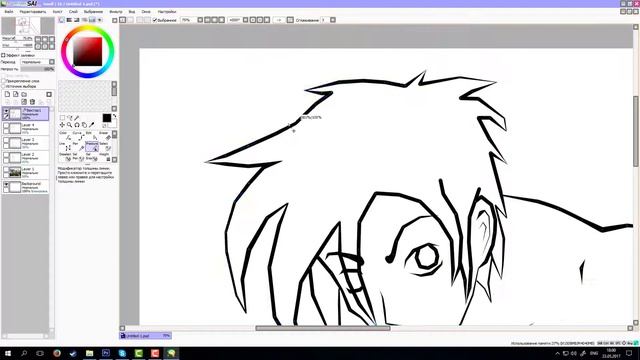The image size is (640, 360).
Task: Choose the Pen linework tool
Action: (79, 147)
